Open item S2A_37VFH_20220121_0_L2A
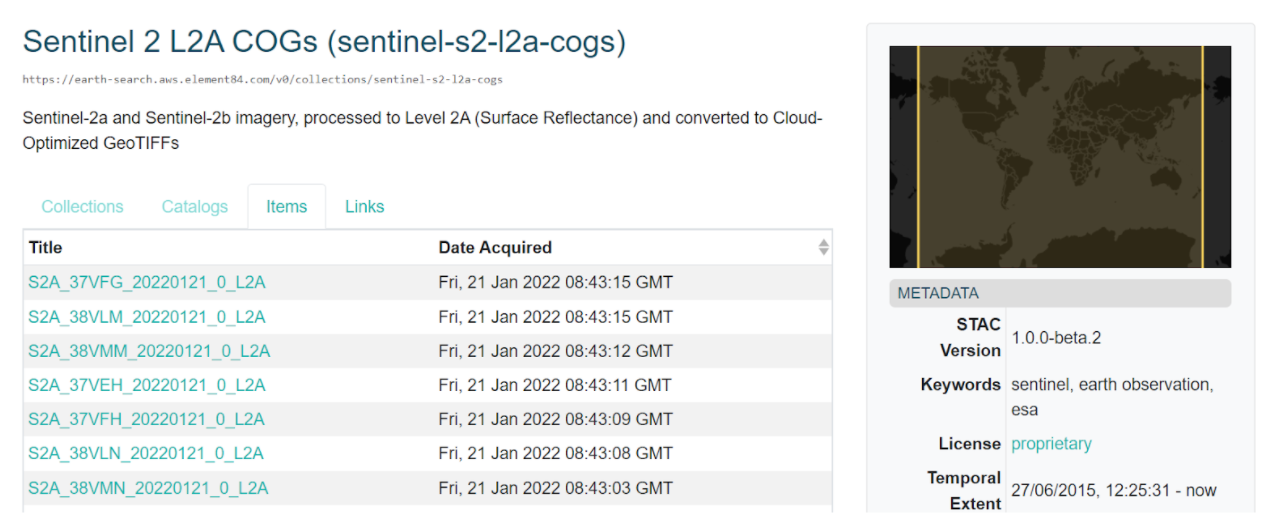 (146, 419)
